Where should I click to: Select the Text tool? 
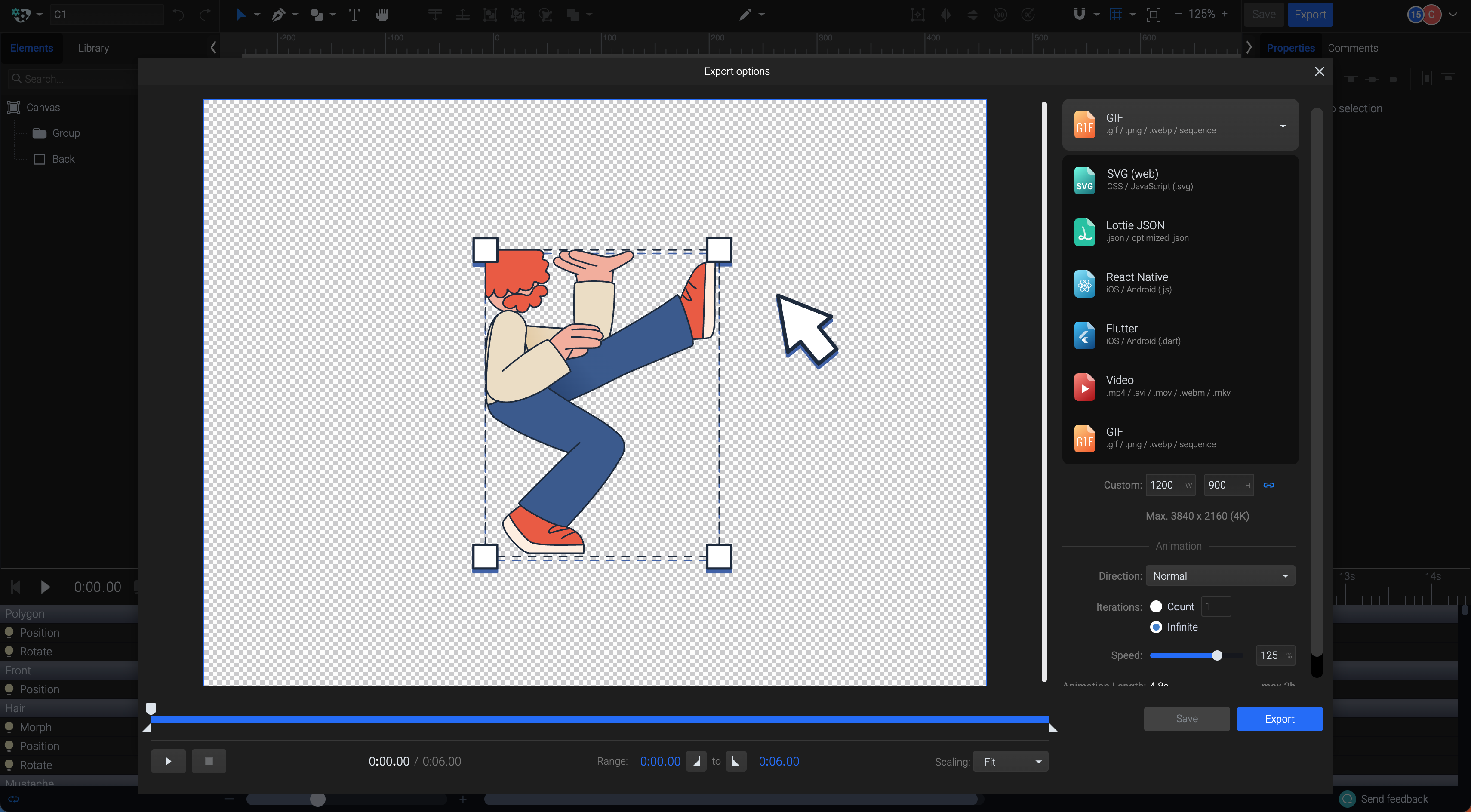click(x=354, y=14)
